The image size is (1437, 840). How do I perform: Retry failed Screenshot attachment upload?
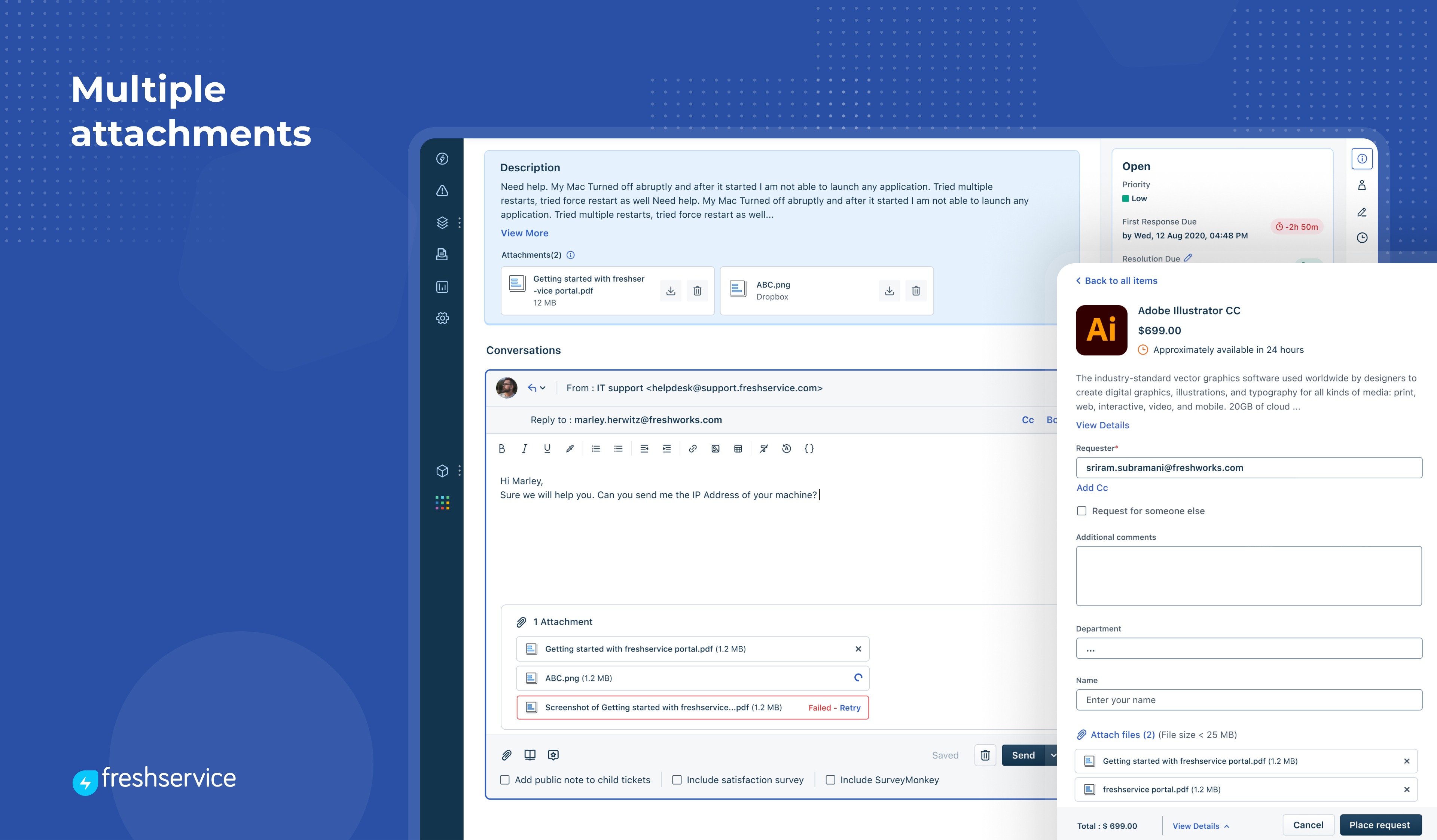[x=849, y=708]
